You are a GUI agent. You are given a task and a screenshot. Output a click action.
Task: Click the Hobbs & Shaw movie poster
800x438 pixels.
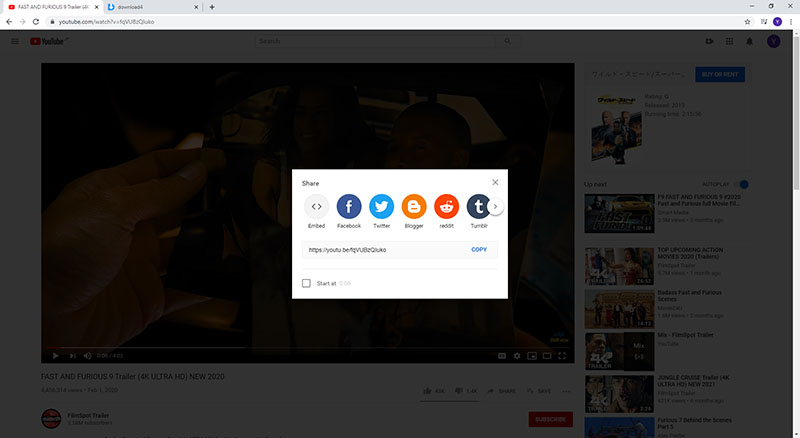point(616,129)
